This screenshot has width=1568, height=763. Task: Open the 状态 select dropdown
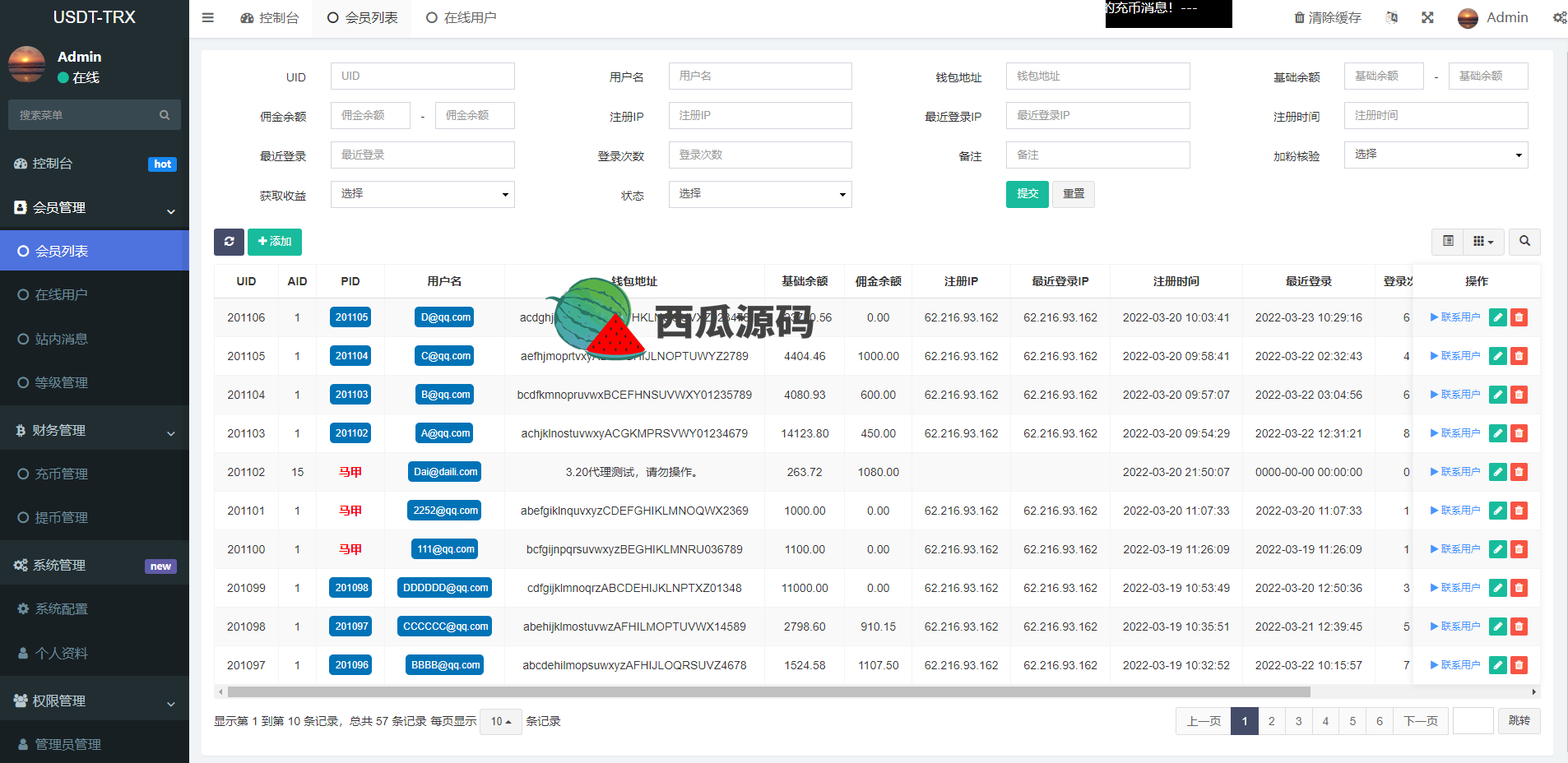click(759, 194)
